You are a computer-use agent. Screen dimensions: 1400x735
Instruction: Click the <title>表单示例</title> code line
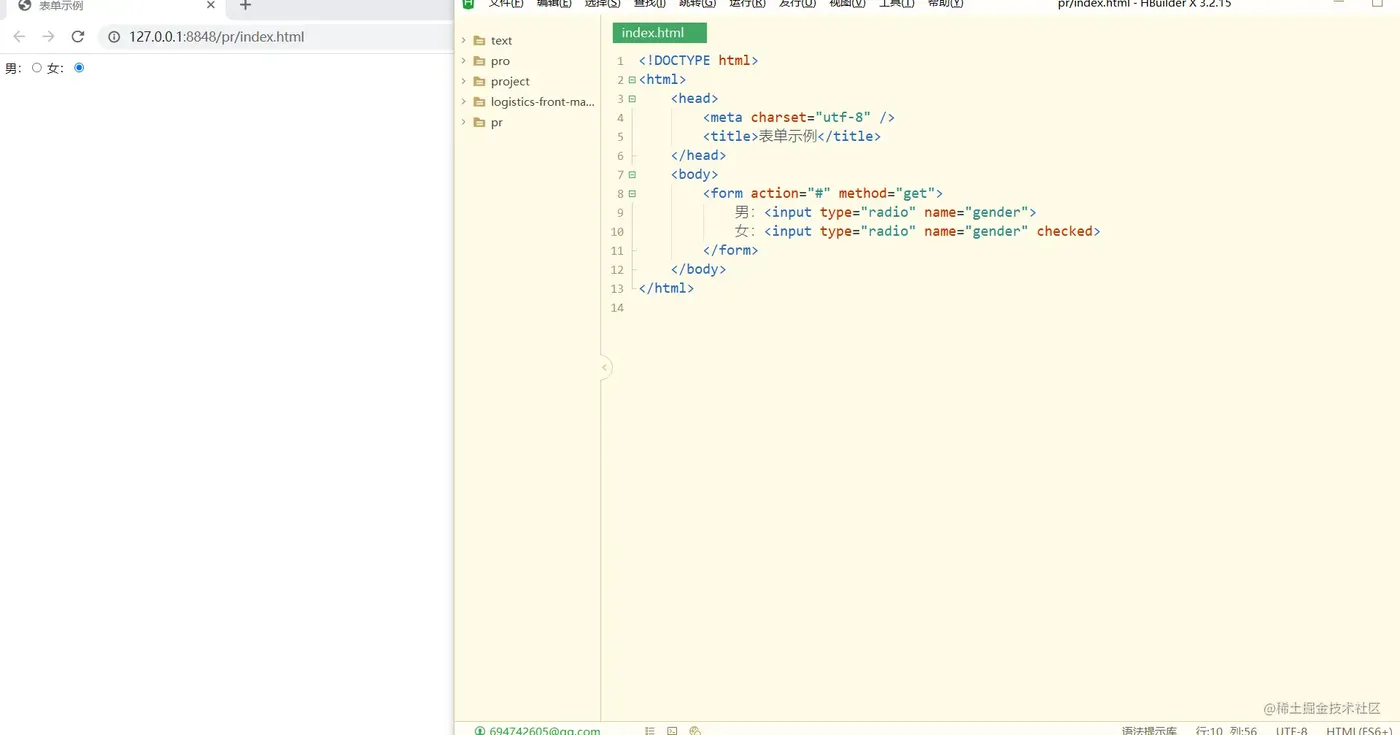pyautogui.click(x=792, y=136)
